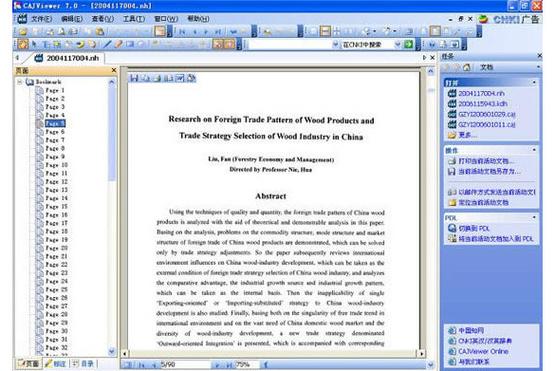Click the paste clipboard toolbar icon
Screen dimensions: 555x371
click(101, 32)
